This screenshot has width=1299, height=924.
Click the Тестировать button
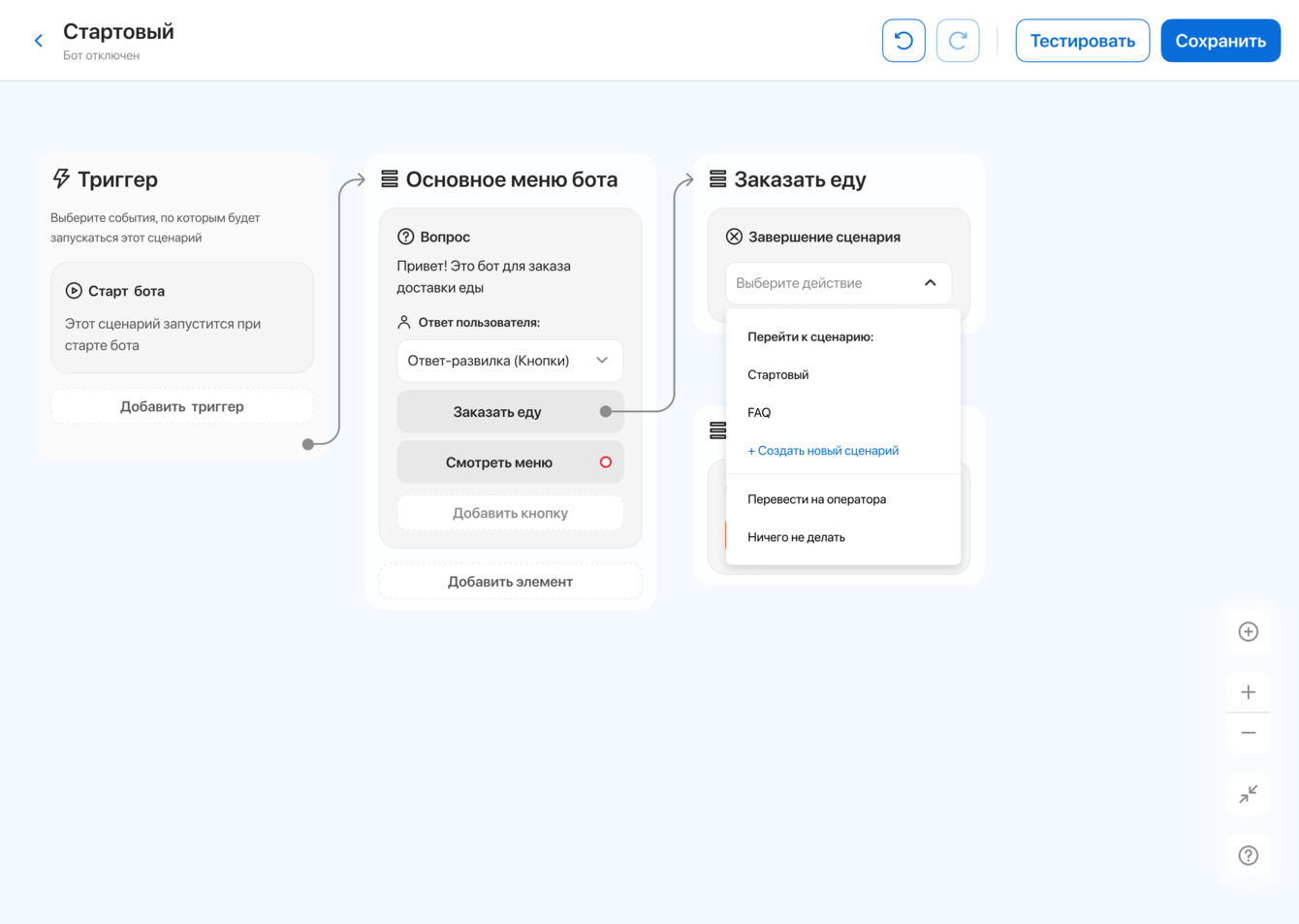[1082, 41]
